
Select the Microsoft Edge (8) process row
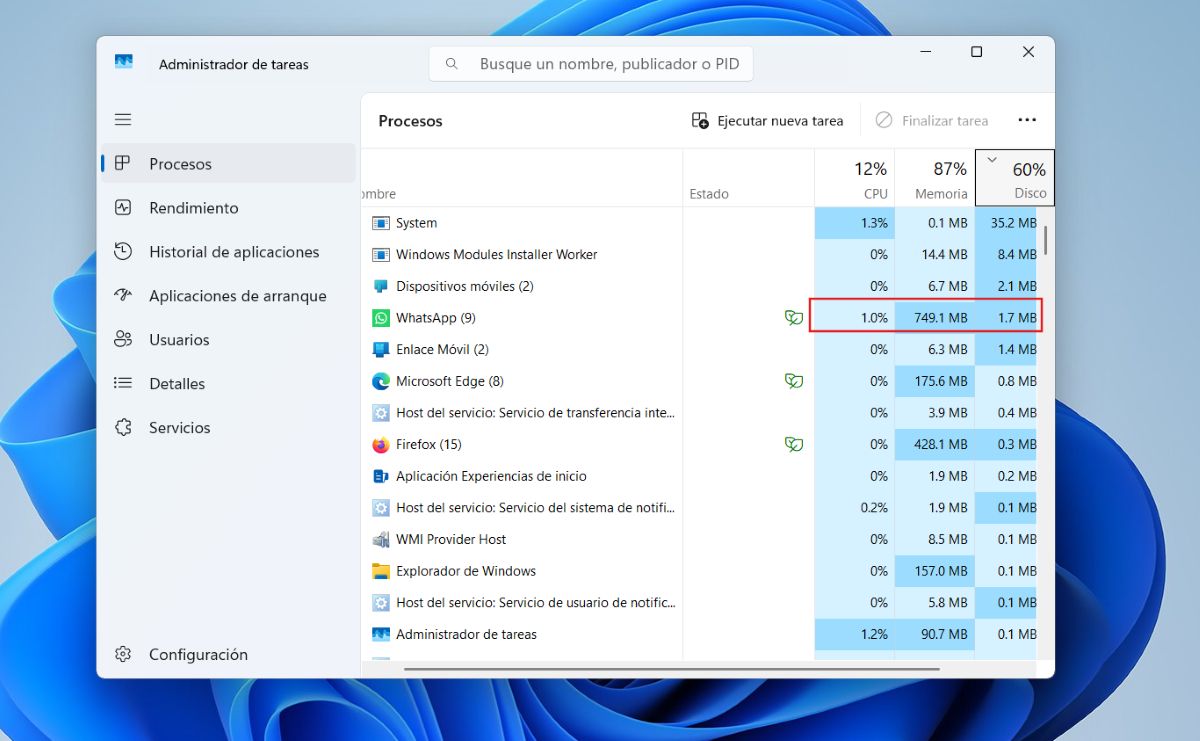pos(700,381)
